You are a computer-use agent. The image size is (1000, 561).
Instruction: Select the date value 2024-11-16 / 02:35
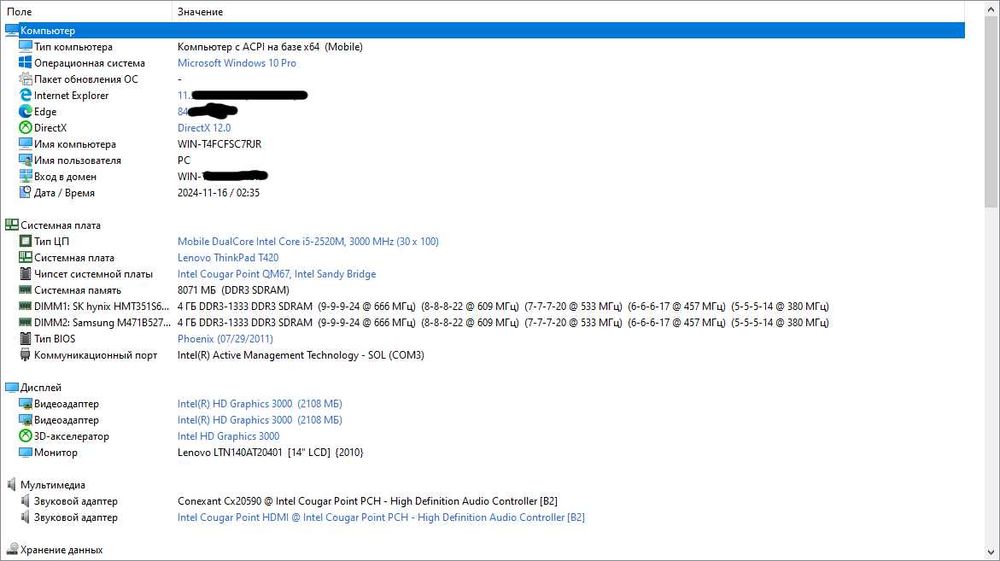tap(218, 193)
